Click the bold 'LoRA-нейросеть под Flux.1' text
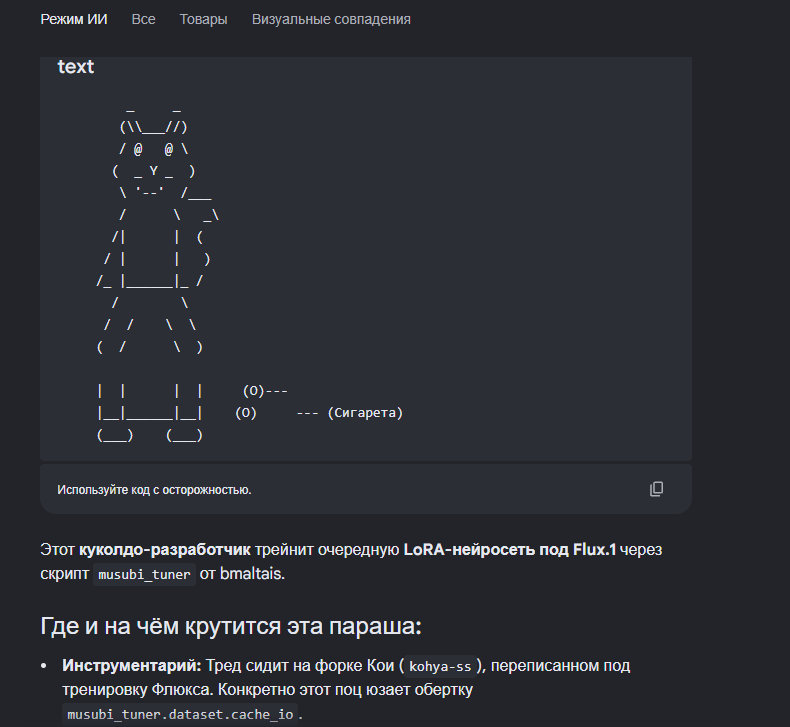The width and height of the screenshot is (790, 727). point(510,550)
